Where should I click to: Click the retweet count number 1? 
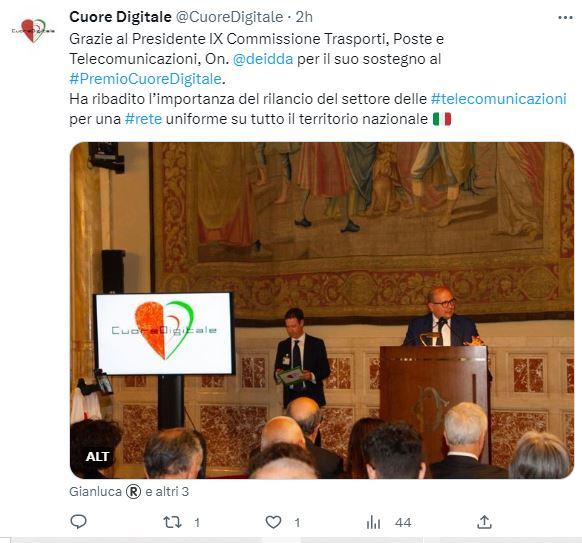197,523
